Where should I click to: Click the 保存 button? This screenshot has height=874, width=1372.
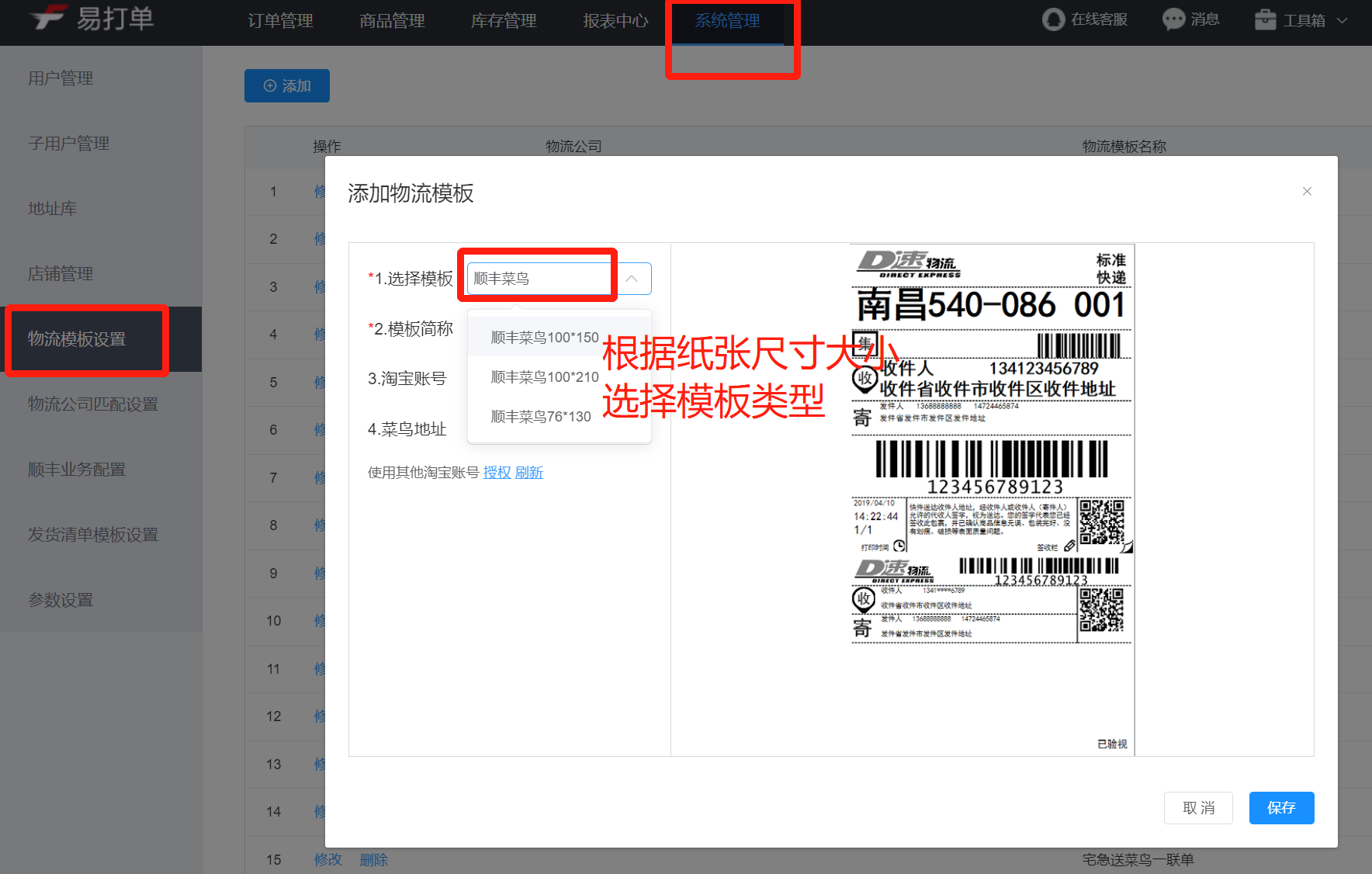click(x=1281, y=808)
